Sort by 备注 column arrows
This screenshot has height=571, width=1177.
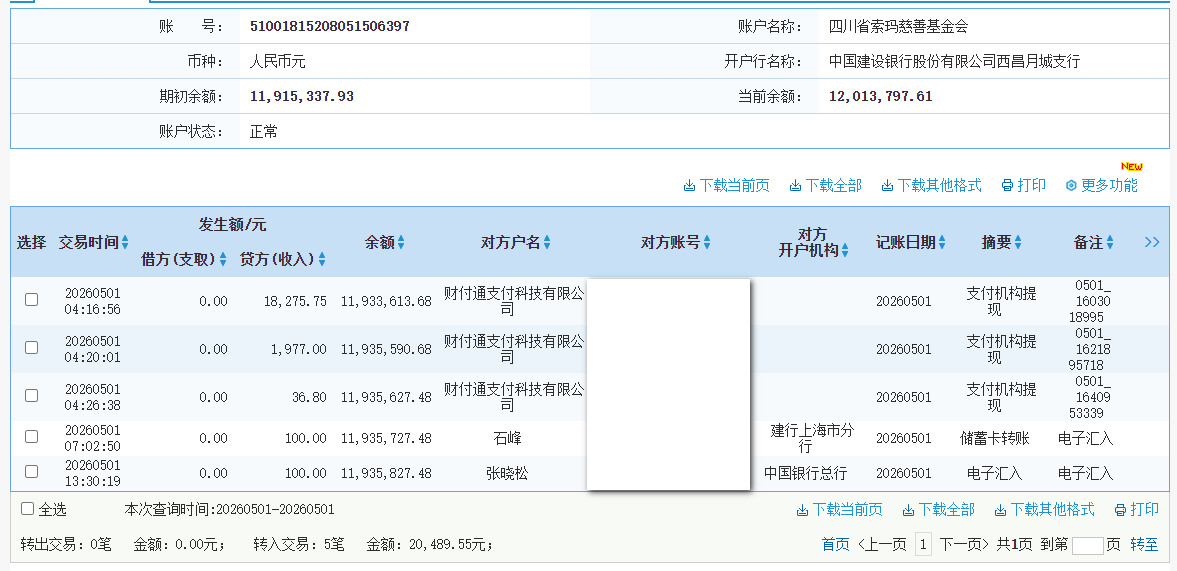[1109, 242]
